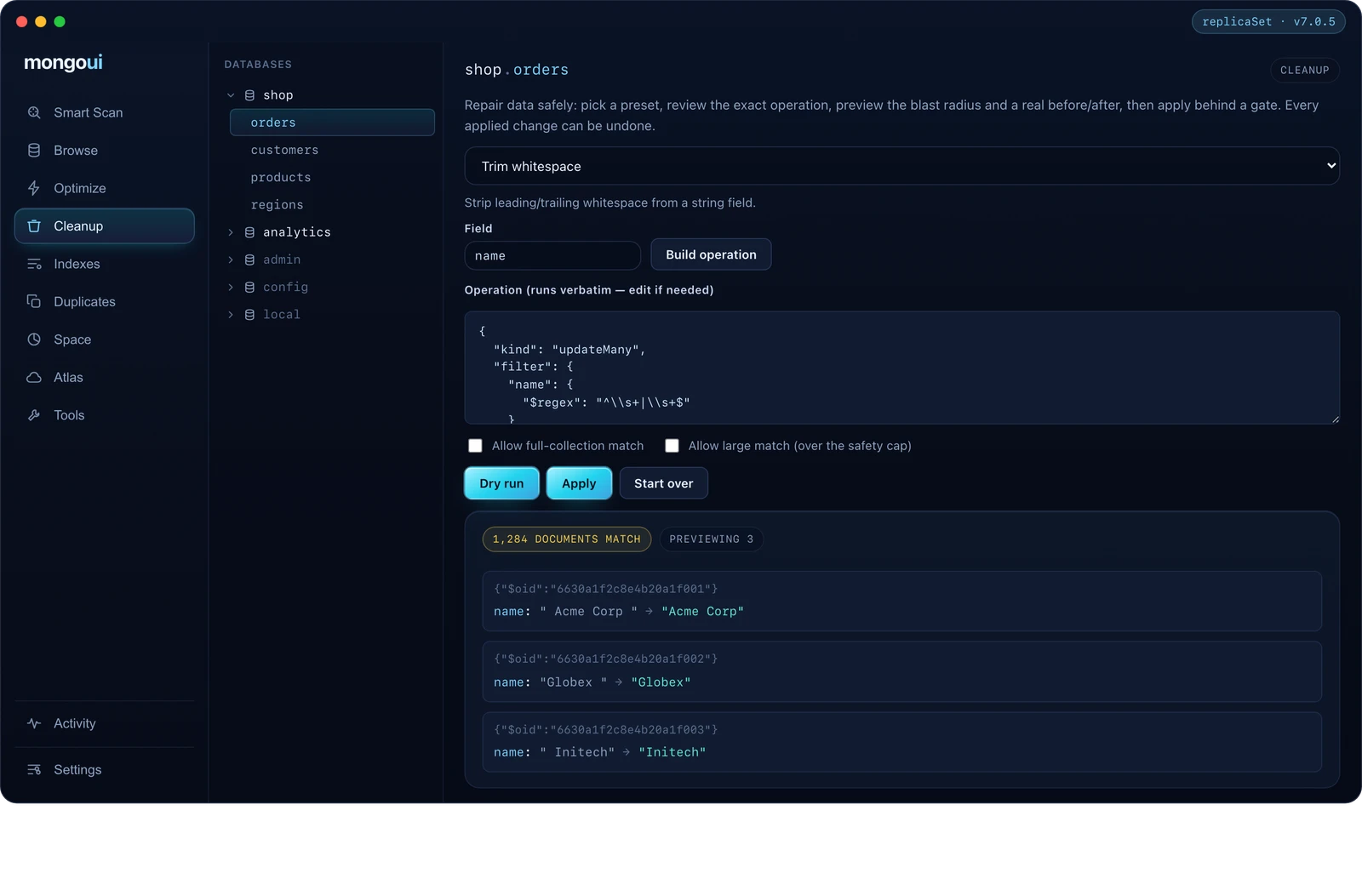The image size is (1362, 896).
Task: Open the Optimize section
Action: 104,188
